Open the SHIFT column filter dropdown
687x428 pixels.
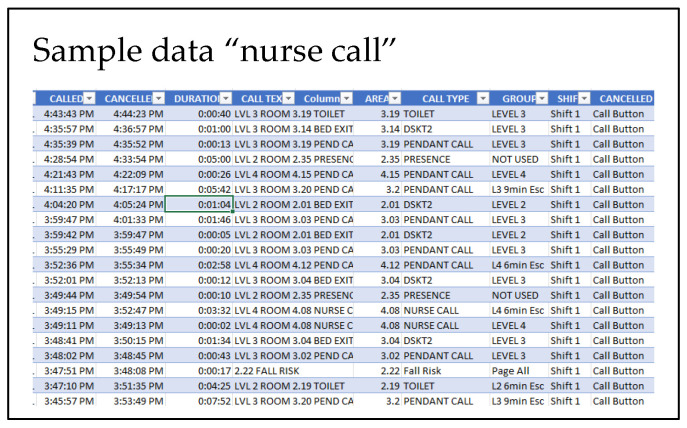click(x=584, y=99)
